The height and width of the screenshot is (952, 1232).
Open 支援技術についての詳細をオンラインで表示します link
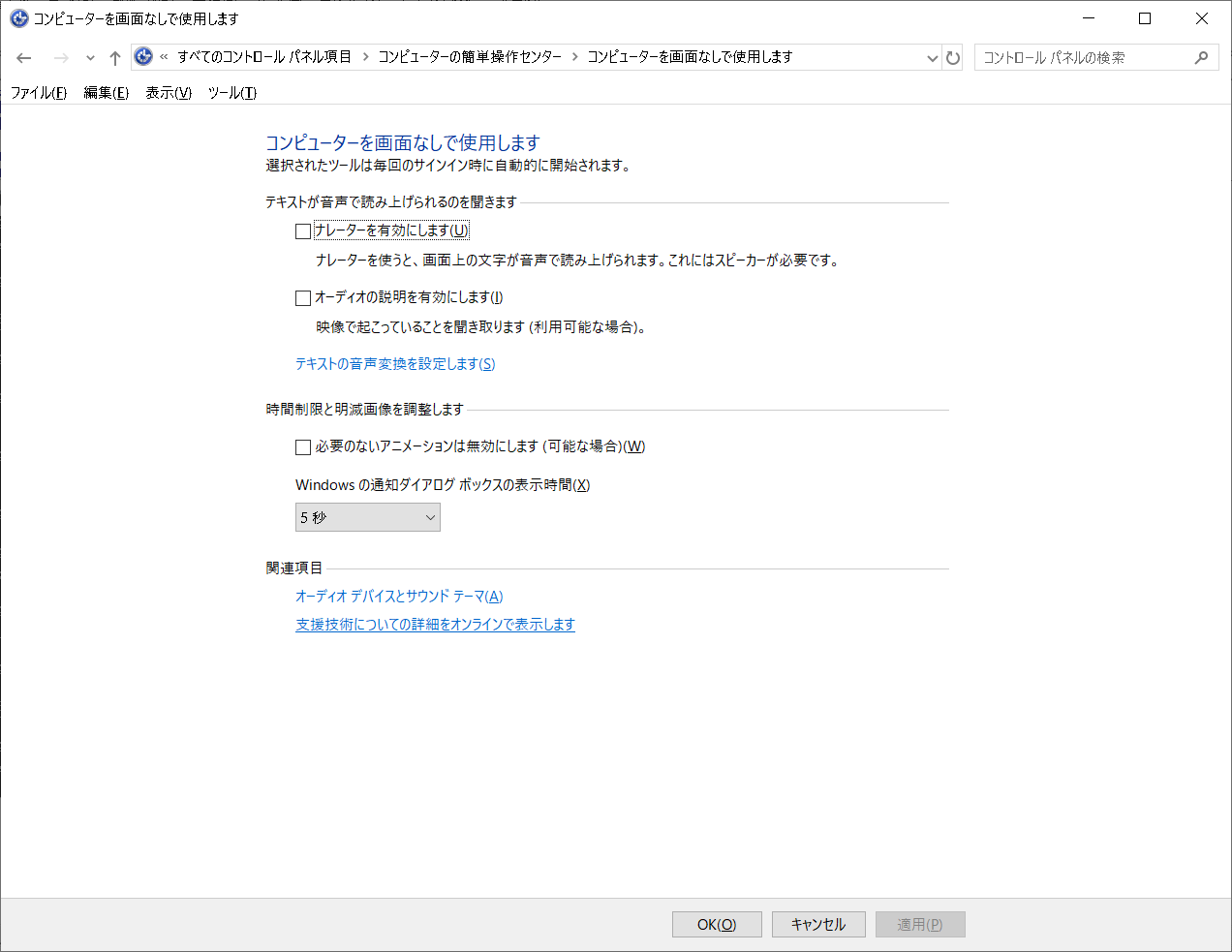(x=435, y=625)
